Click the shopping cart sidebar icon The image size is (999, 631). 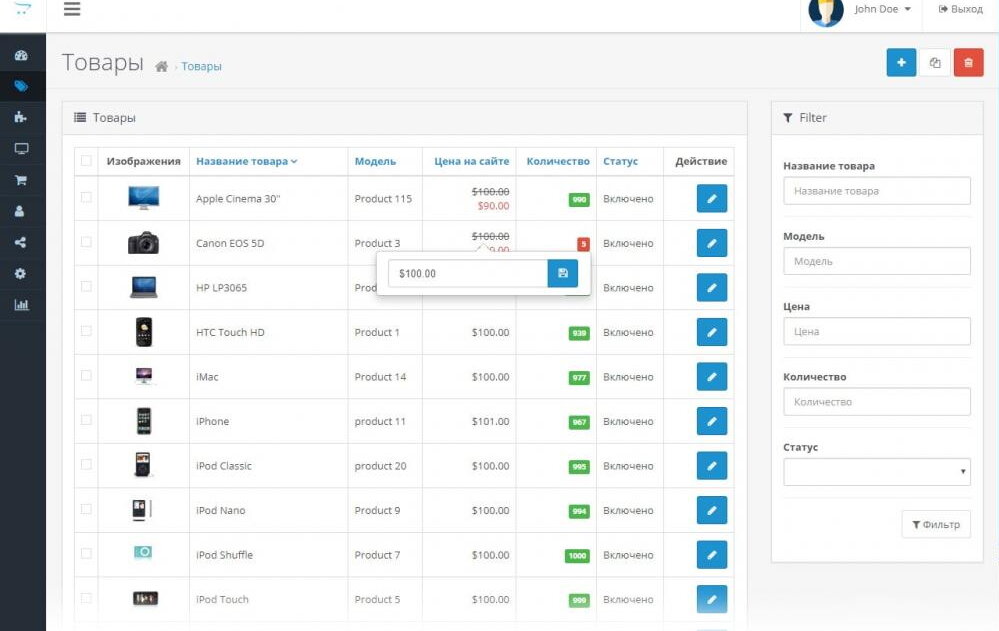(x=21, y=180)
